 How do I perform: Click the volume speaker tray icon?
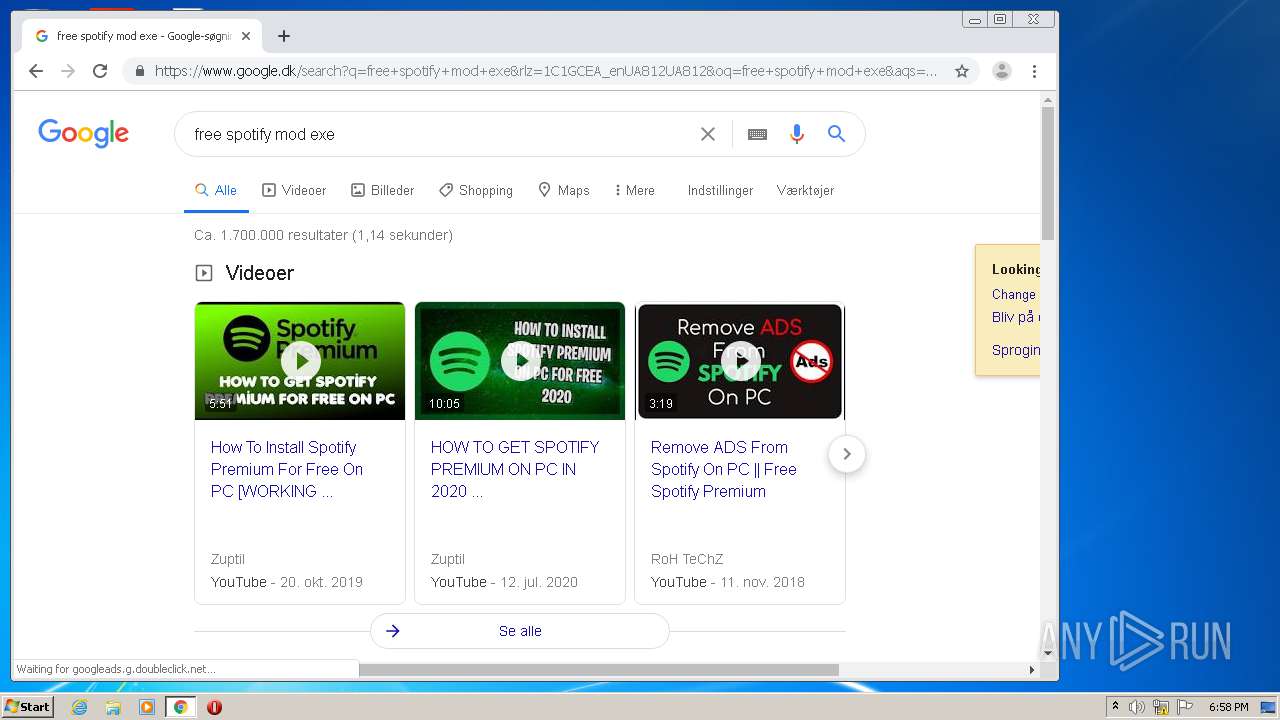[1136, 707]
